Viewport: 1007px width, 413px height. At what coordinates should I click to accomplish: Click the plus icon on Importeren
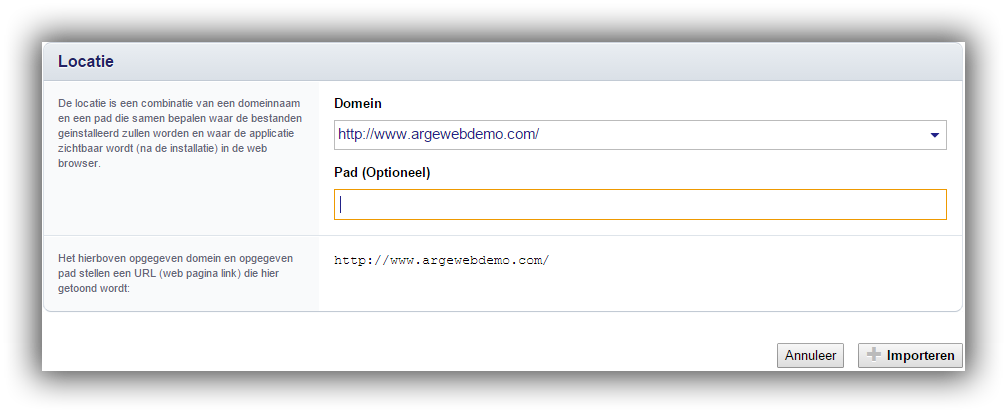point(874,355)
